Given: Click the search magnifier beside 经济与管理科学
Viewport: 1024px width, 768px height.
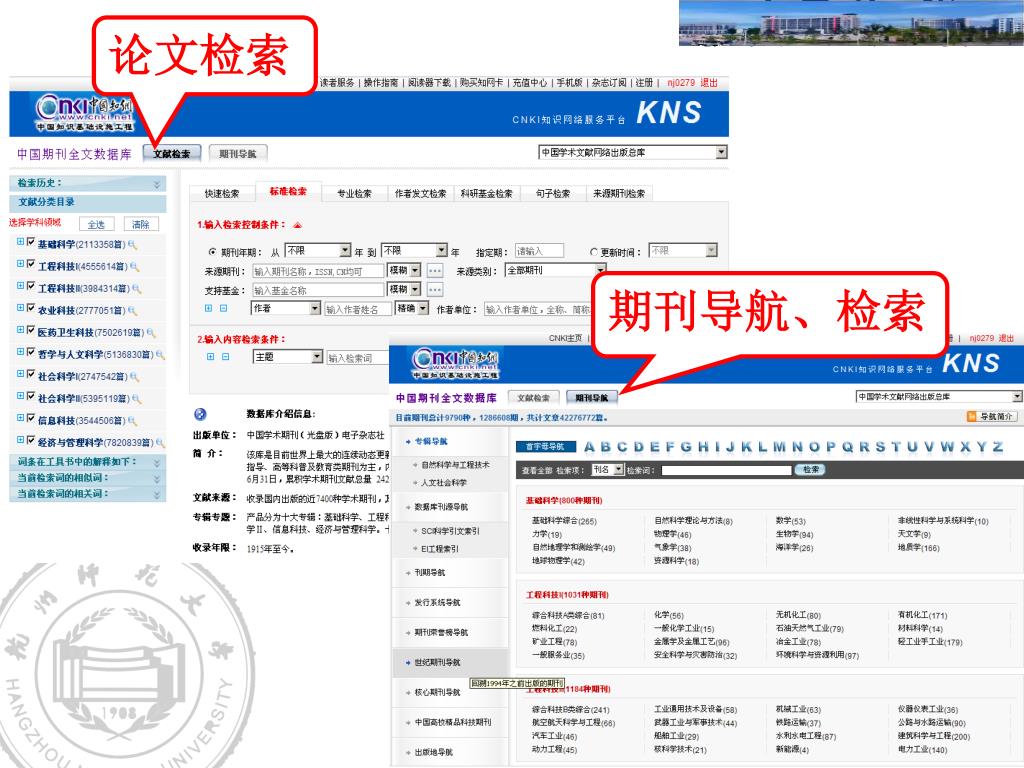Looking at the screenshot, I should pos(160,442).
